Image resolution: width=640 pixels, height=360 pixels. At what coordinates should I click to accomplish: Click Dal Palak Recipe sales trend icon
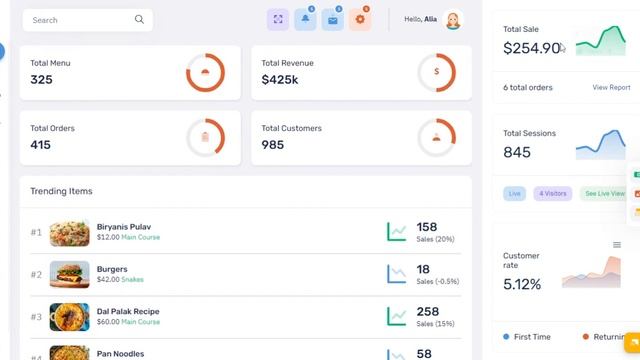pos(396,316)
